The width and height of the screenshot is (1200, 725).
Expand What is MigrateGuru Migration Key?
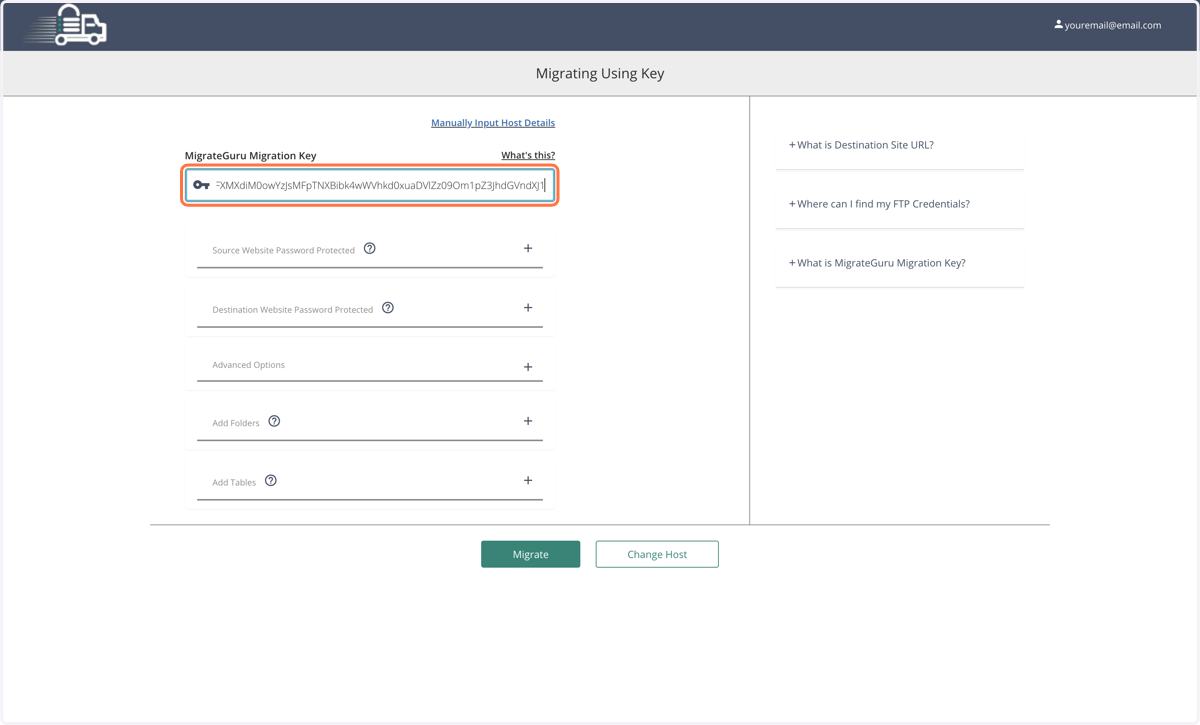click(x=877, y=263)
